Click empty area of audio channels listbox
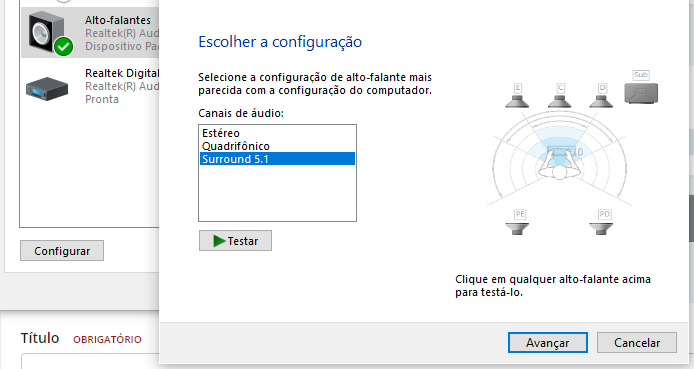Image resolution: width=694 pixels, height=369 pixels. pos(277,193)
